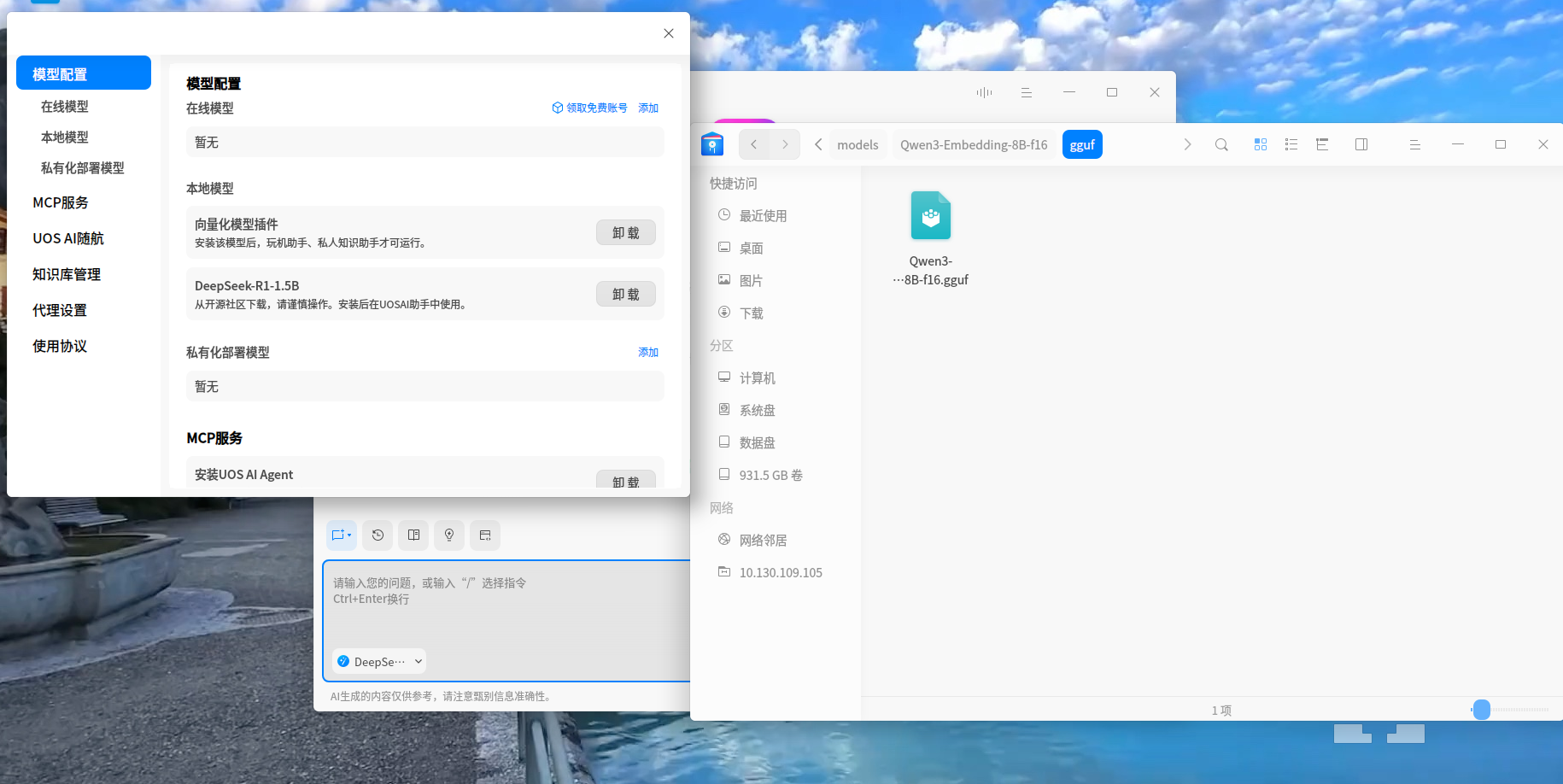Open search in the file manager

point(1221,144)
